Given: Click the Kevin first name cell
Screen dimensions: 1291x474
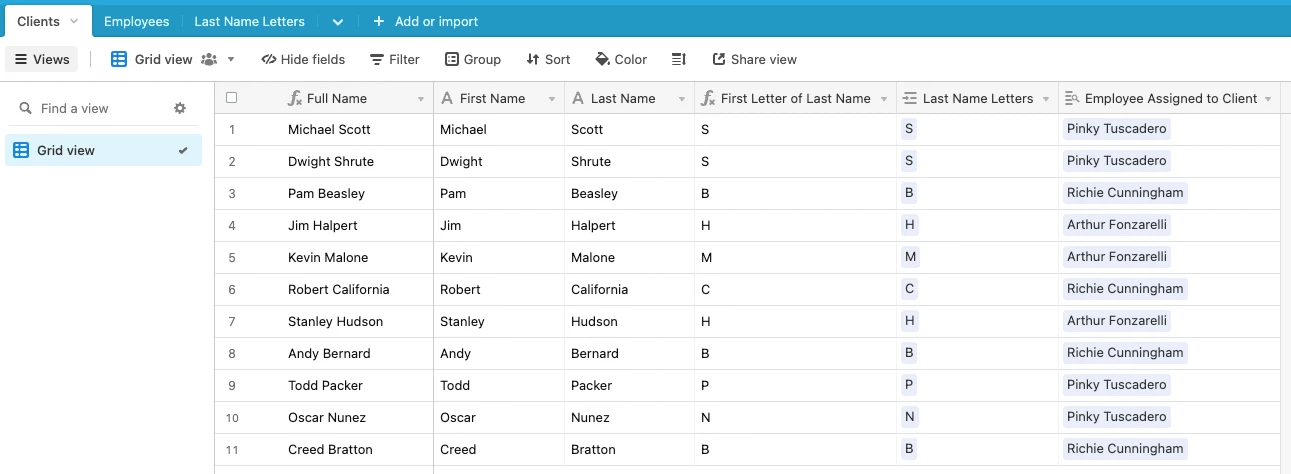Looking at the screenshot, I should click(499, 257).
